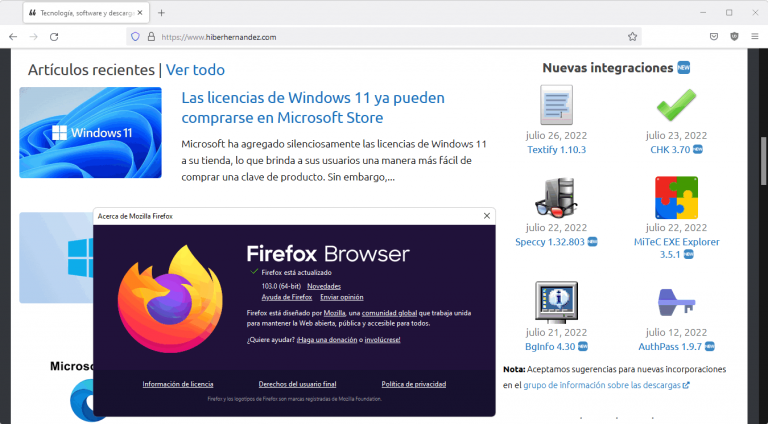Close the 'Tecnología, software y descargas' tab
The width and height of the screenshot is (768, 424).
pos(140,12)
